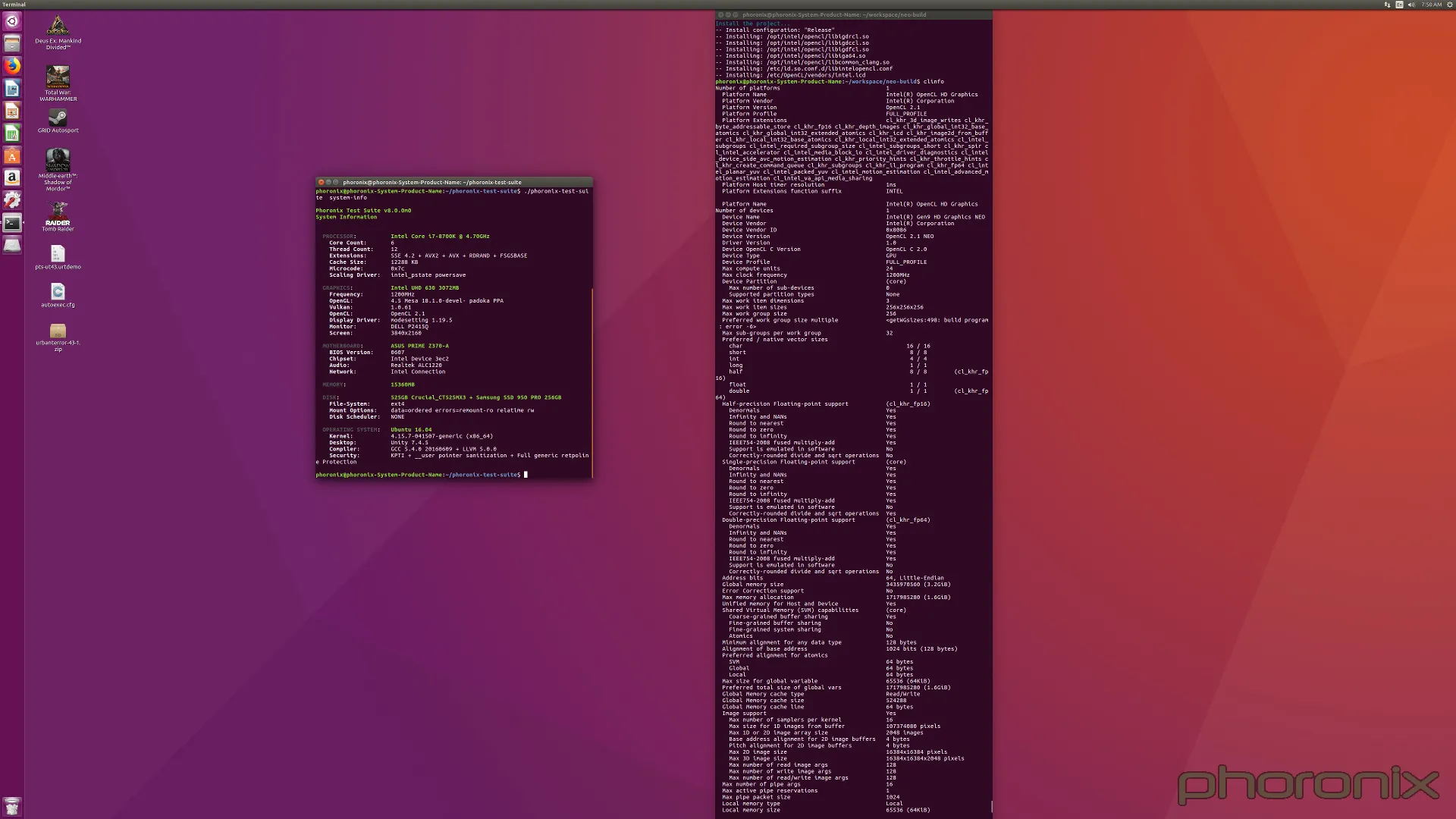Click 'DELL P2415Q' monitor value

tap(409, 326)
